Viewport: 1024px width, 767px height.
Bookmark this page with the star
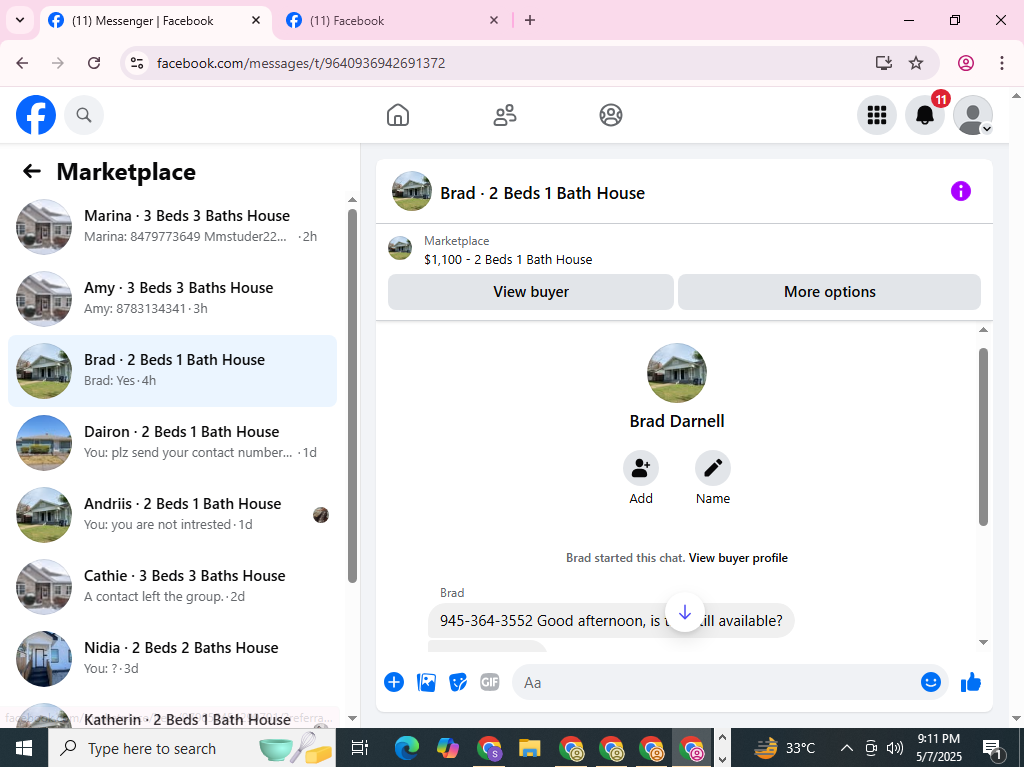click(916, 63)
